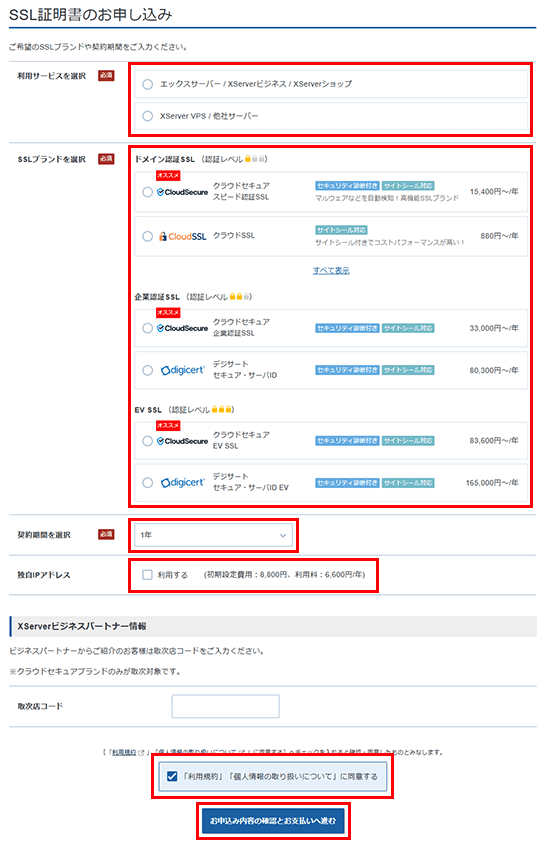Click the セキュリティ診断付き badge on the 15,400円 plan
The width and height of the screenshot is (550, 850).
coord(347,185)
